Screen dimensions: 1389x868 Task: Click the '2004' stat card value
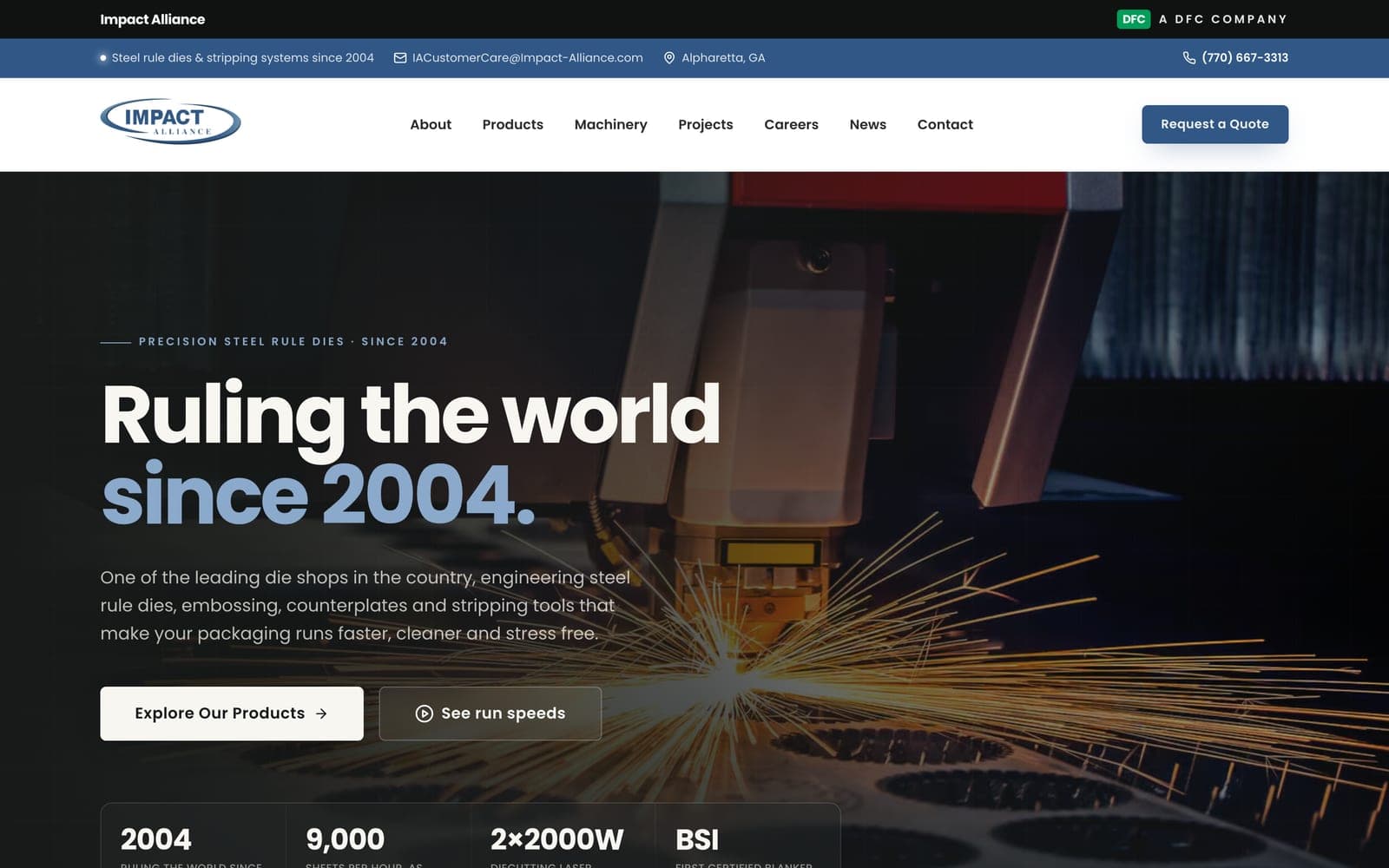click(x=156, y=839)
